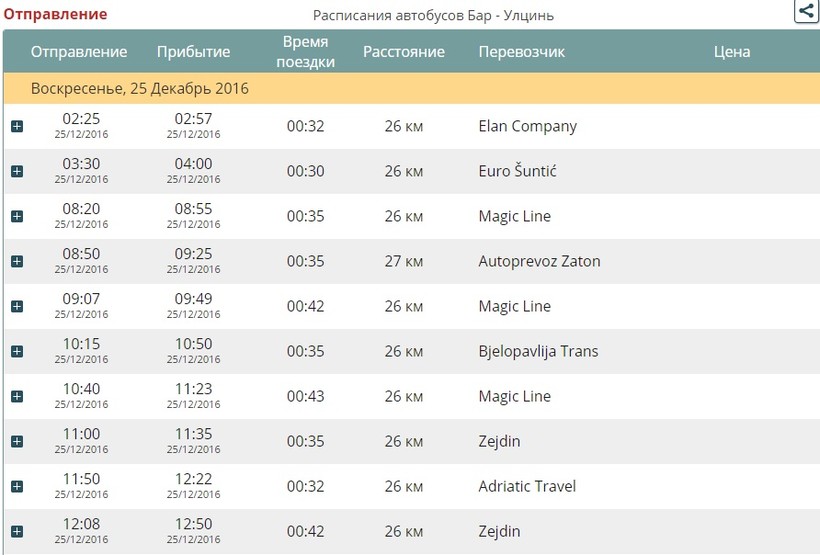This screenshot has height=555, width=820.
Task: Expand the 08:50 Autoprevoz Zaton row
Action: pyautogui.click(x=17, y=261)
